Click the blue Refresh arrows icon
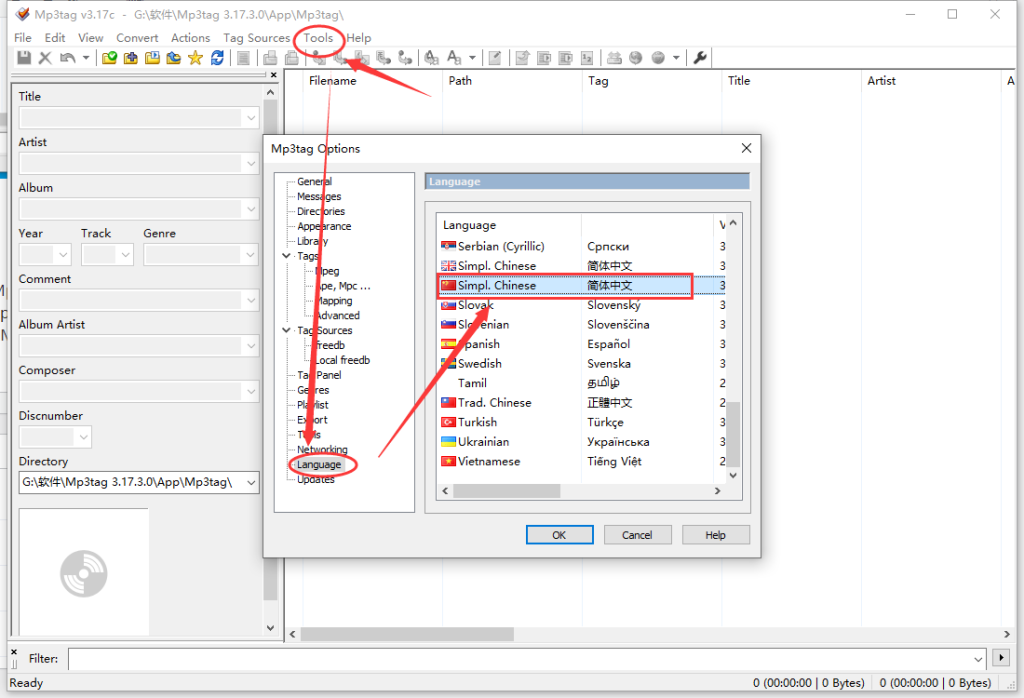1024x698 pixels. coord(217,58)
